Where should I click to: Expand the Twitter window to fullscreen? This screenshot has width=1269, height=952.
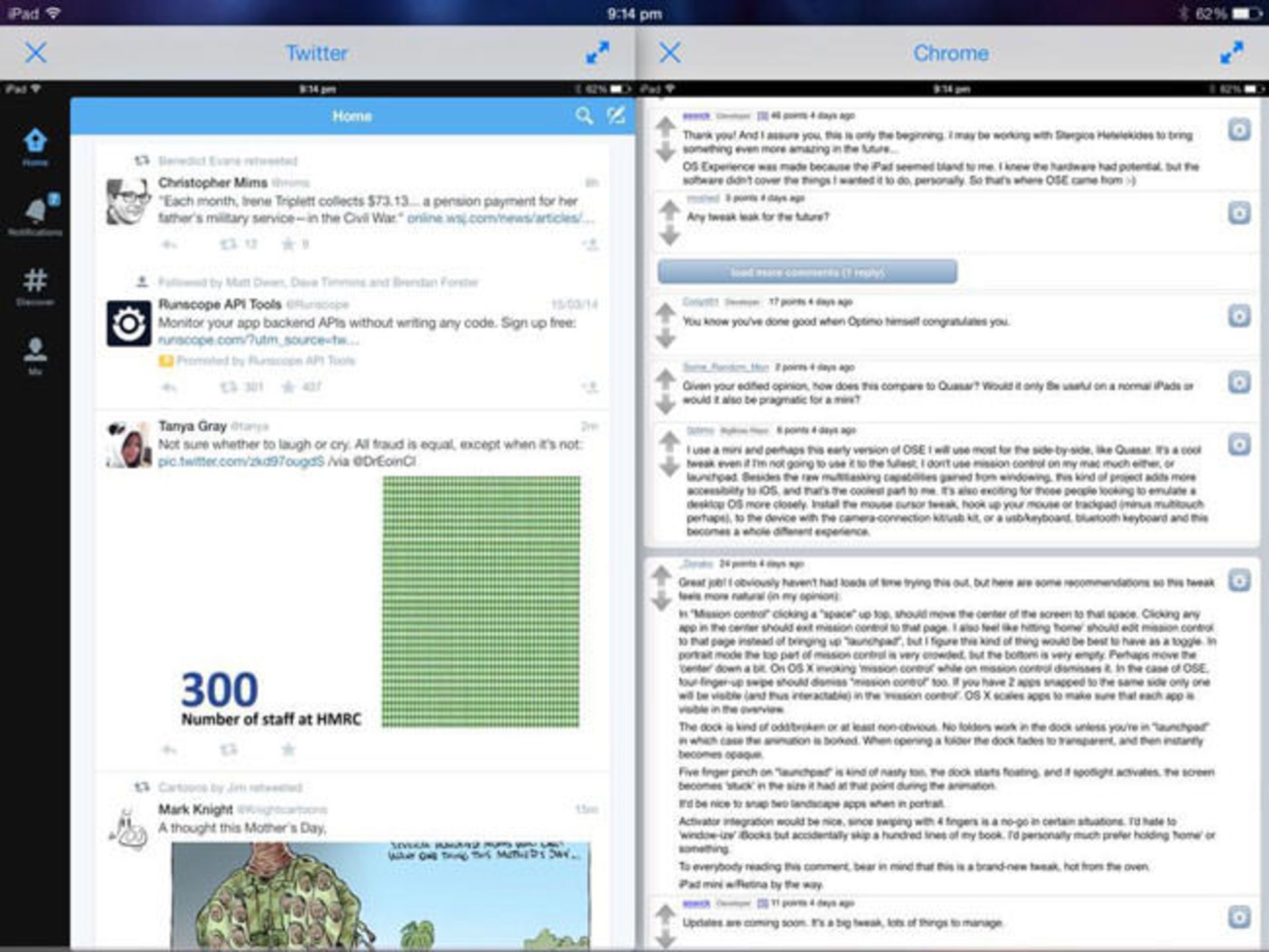(x=597, y=53)
